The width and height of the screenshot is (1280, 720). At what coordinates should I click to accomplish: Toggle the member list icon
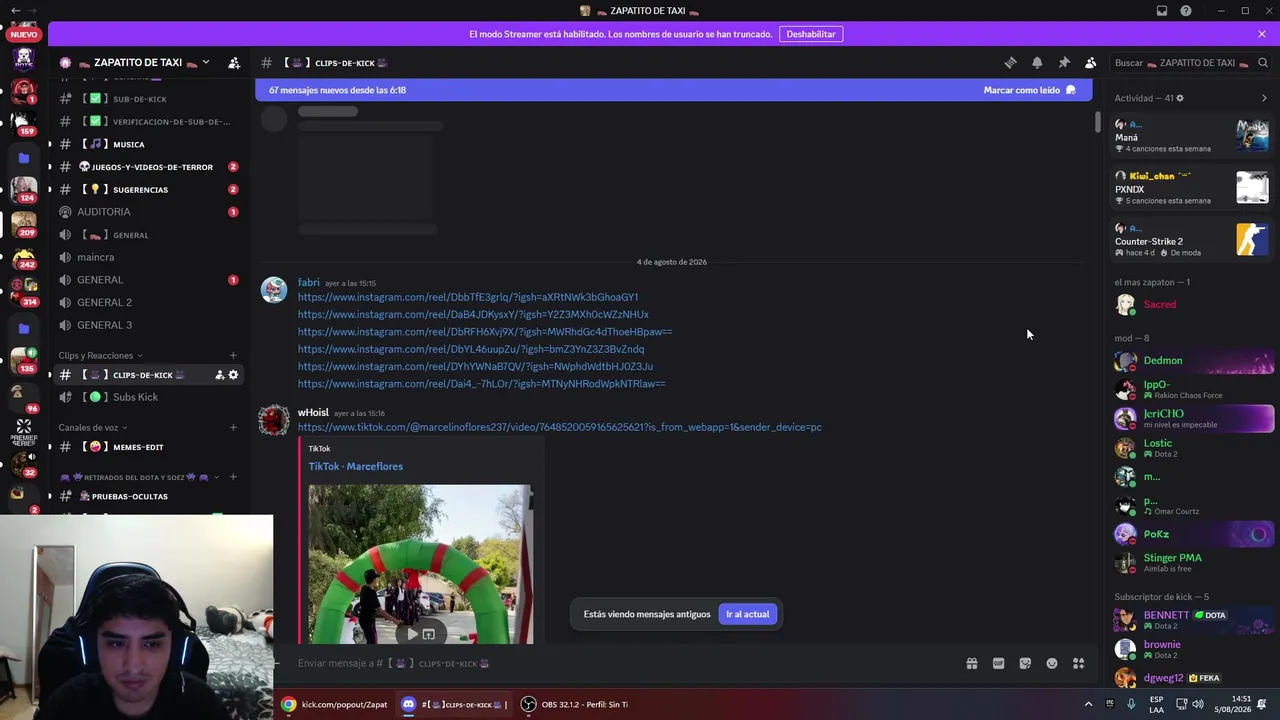tap(1091, 63)
